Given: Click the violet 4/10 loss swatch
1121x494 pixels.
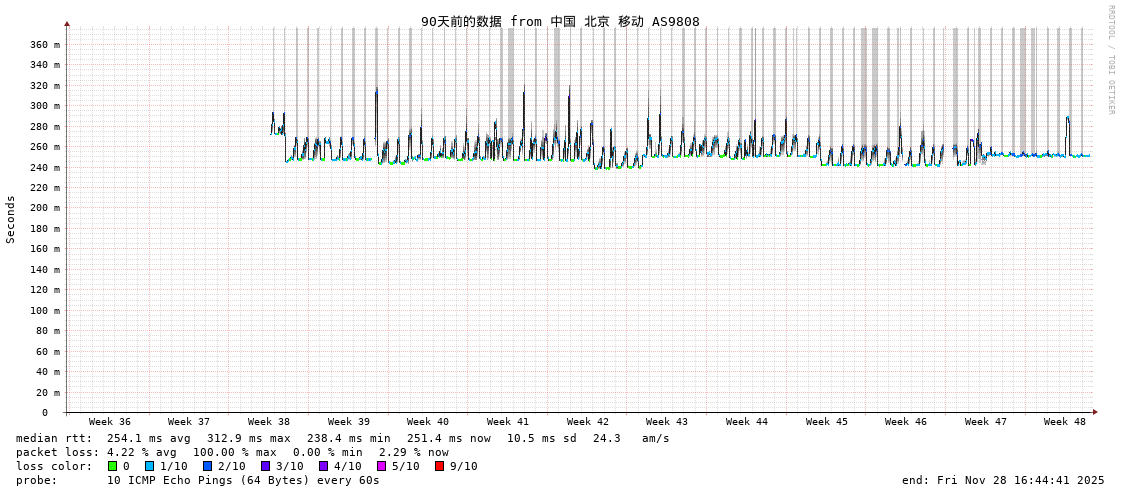Looking at the screenshot, I should tap(323, 466).
